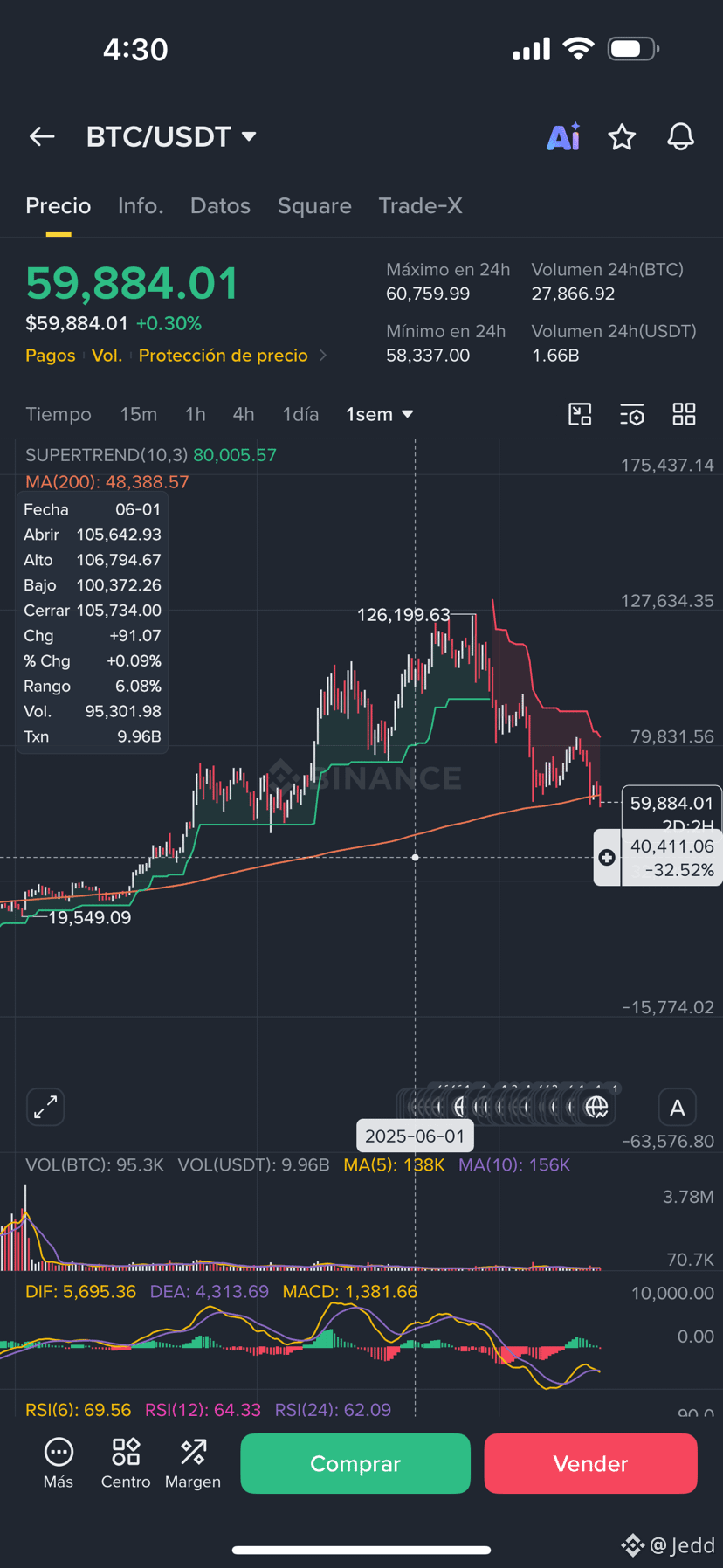Open the chart drawing tools icon
The height and width of the screenshot is (1568, 723).
580,414
